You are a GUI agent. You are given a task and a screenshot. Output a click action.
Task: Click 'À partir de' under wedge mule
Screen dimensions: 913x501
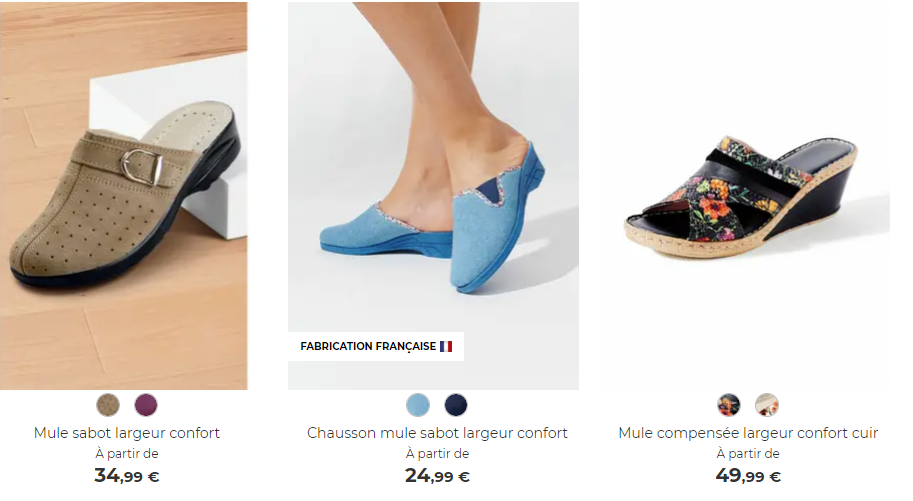coord(748,454)
